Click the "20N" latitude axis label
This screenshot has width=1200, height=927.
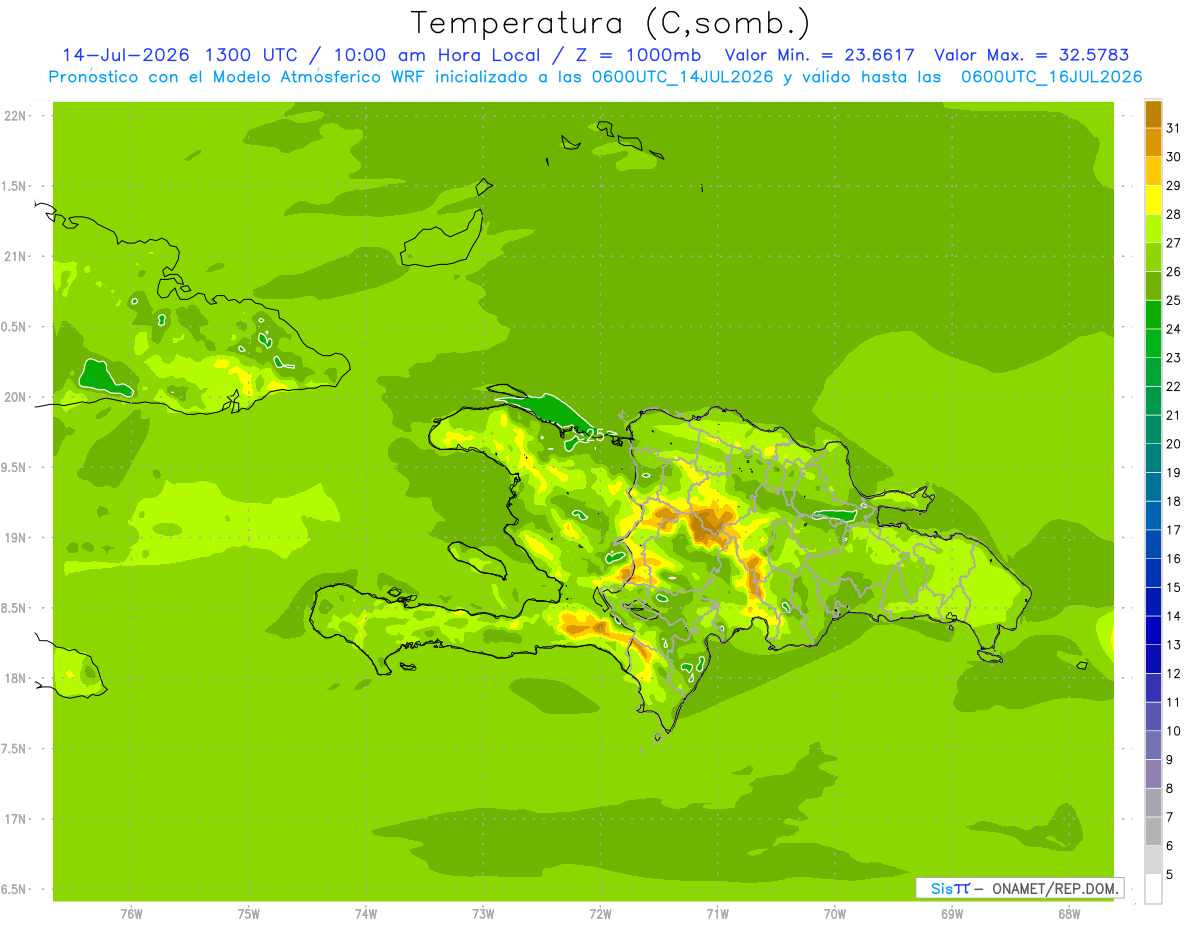[x=17, y=397]
